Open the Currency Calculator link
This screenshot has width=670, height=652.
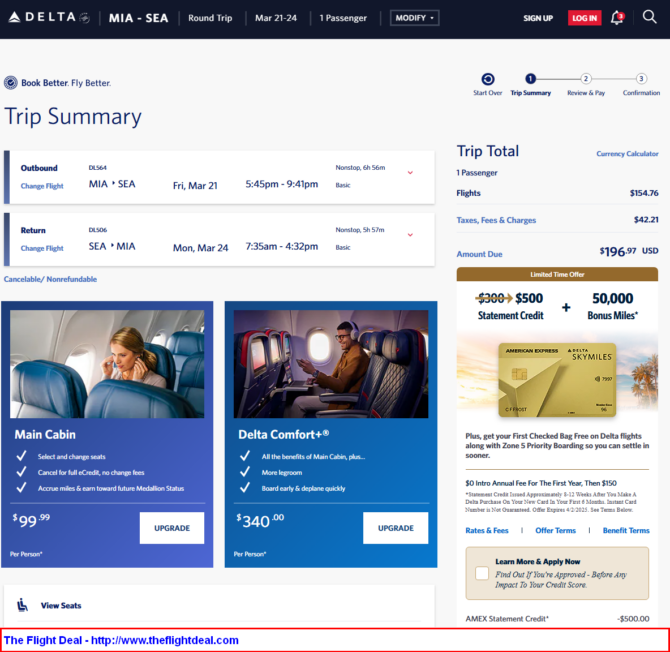(x=627, y=154)
